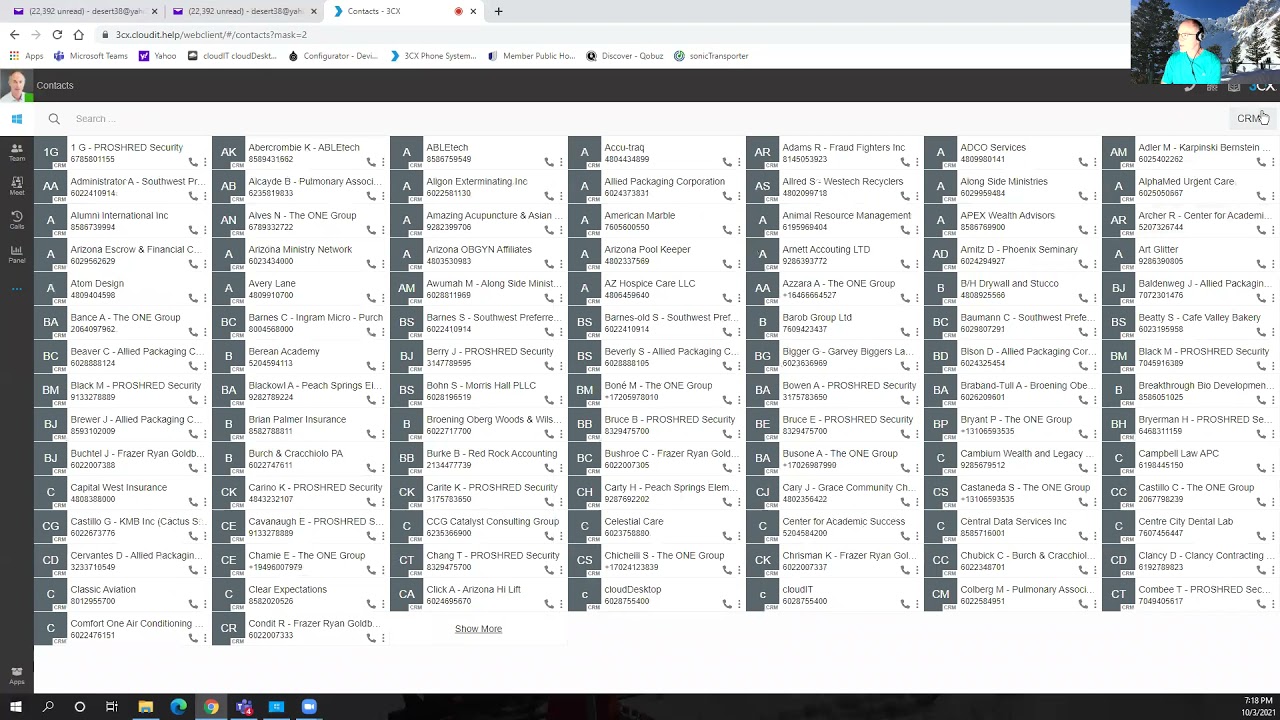Call Arizona Ministry Network
Image resolution: width=1280 pixels, height=720 pixels.
point(371,264)
